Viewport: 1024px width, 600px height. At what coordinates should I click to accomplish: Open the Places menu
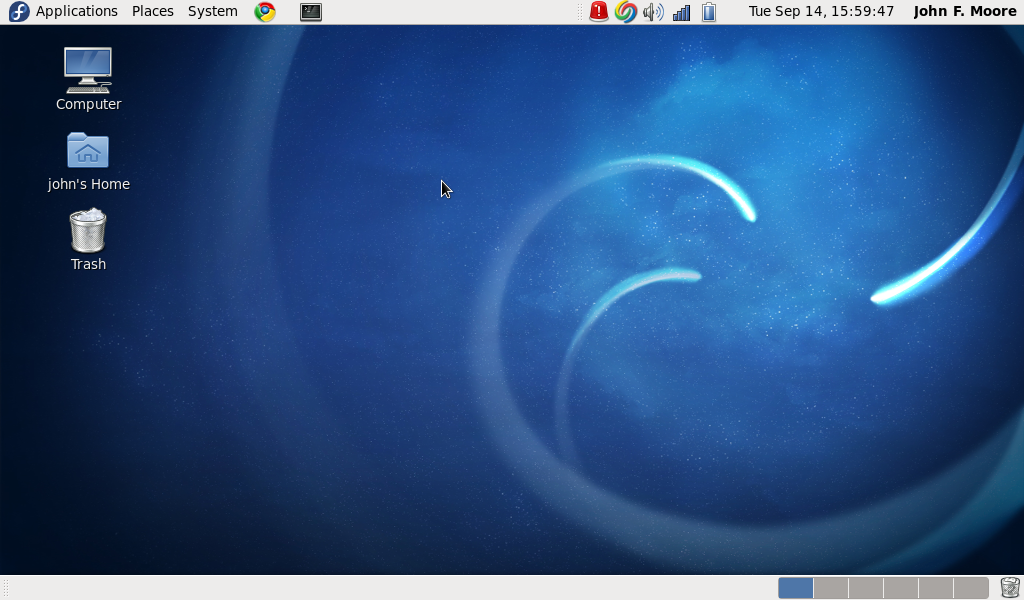pyautogui.click(x=153, y=12)
